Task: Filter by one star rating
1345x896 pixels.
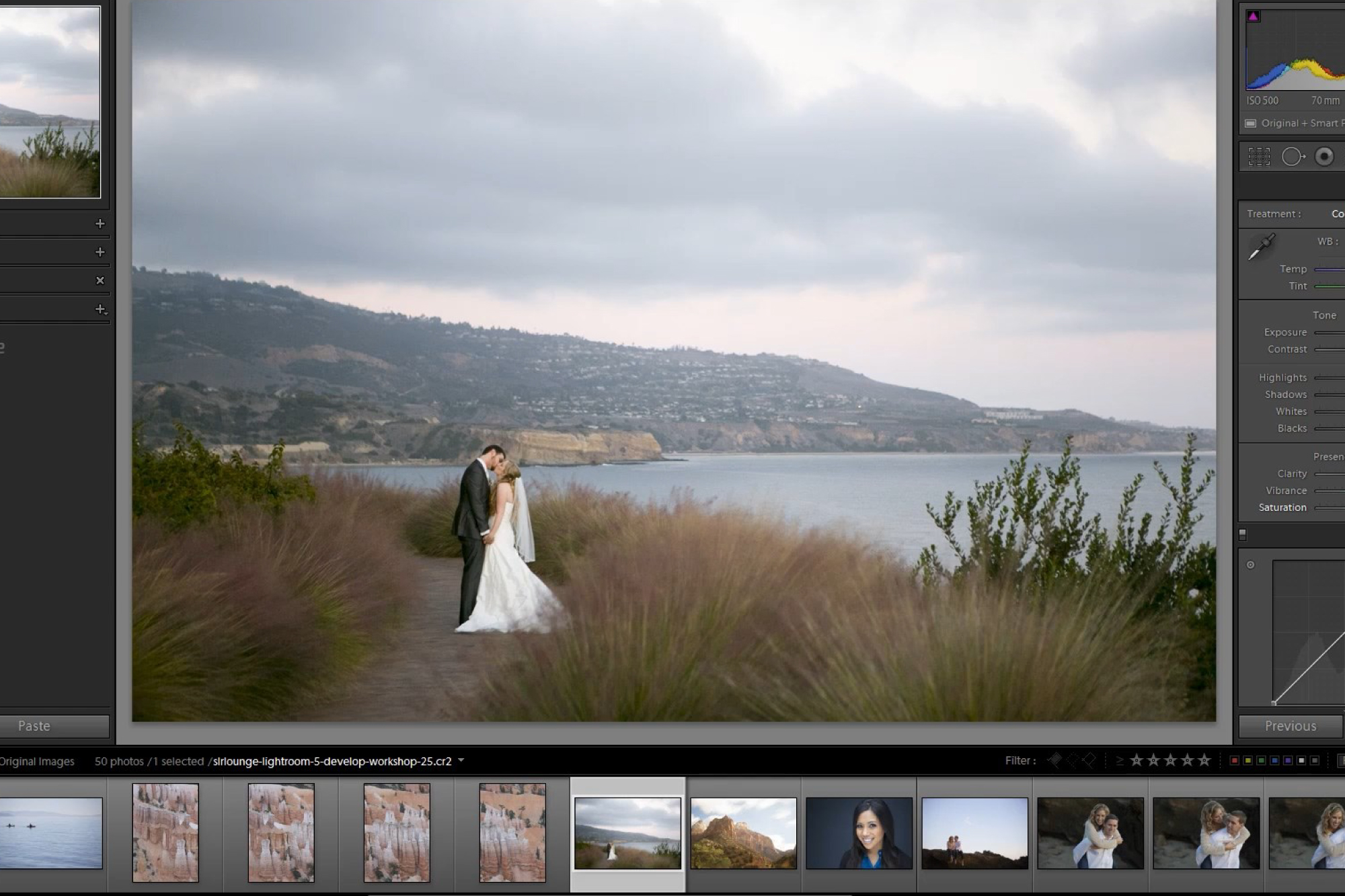Action: (x=1137, y=760)
